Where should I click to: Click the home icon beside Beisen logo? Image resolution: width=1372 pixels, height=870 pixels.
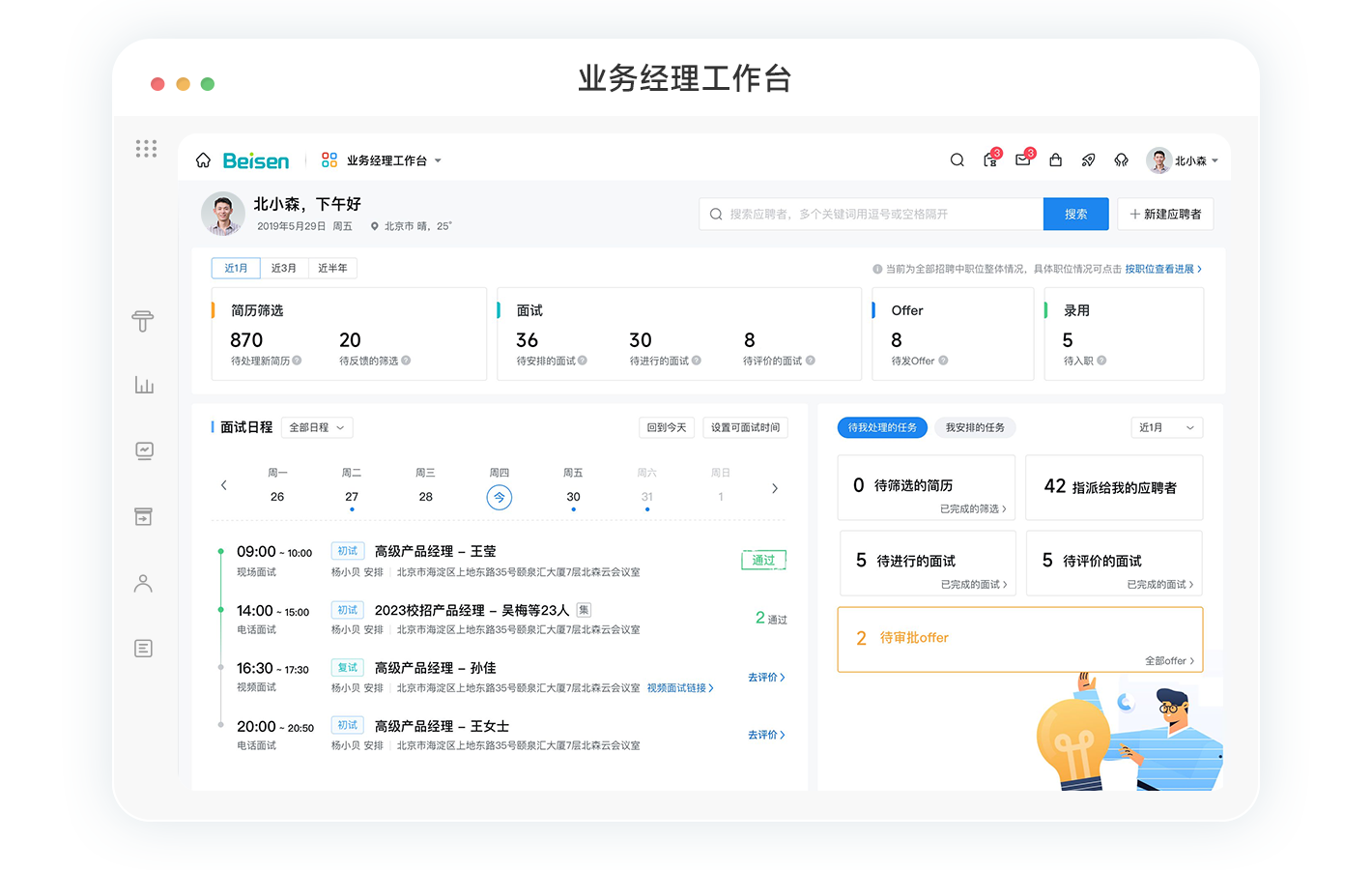(203, 160)
